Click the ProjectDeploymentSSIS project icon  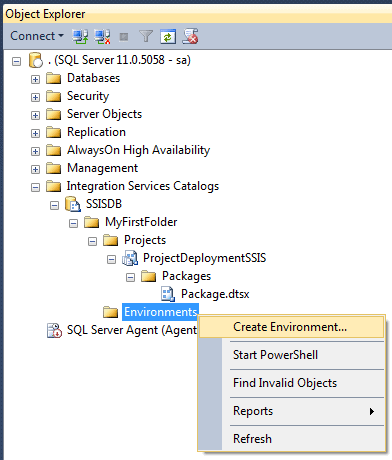[130, 258]
